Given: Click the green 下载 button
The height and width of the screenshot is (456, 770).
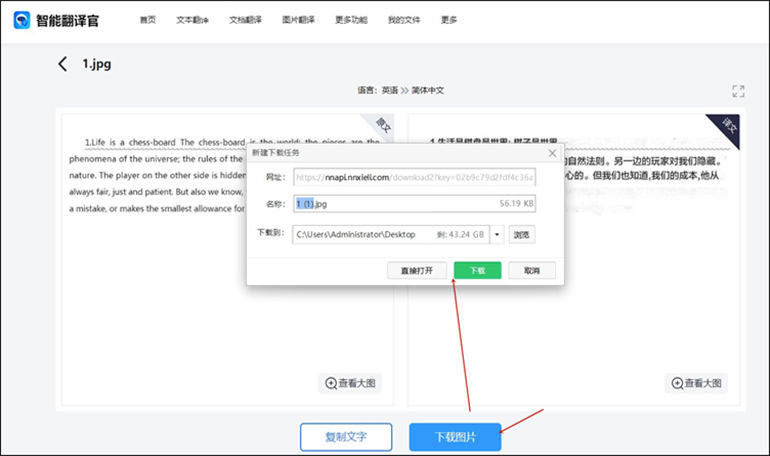Looking at the screenshot, I should pyautogui.click(x=477, y=270).
